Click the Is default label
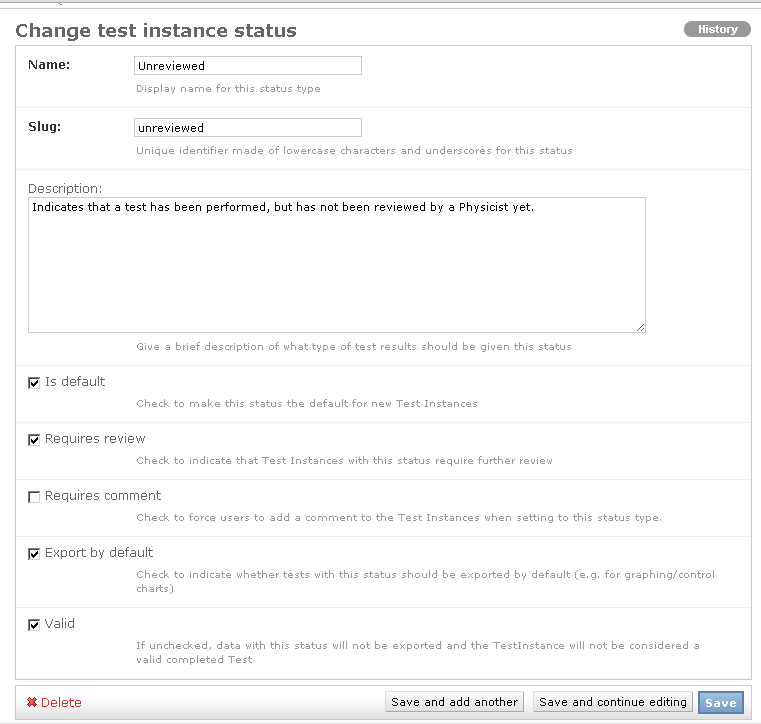 (75, 382)
